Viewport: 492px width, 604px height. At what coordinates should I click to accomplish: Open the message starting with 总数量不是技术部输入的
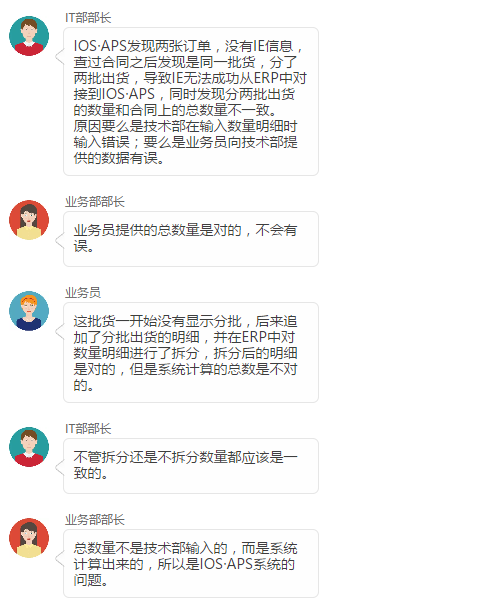tap(191, 564)
